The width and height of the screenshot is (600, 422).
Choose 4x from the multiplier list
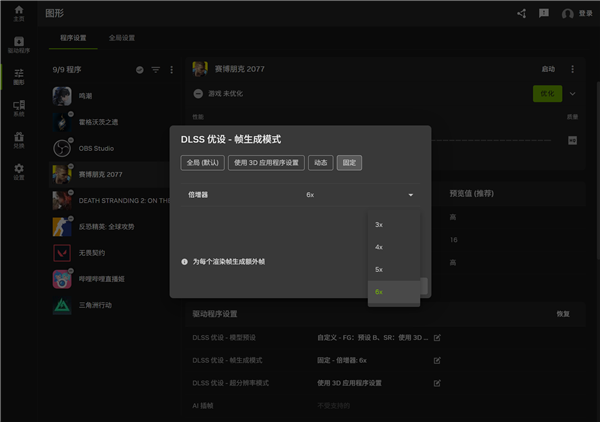click(x=379, y=246)
